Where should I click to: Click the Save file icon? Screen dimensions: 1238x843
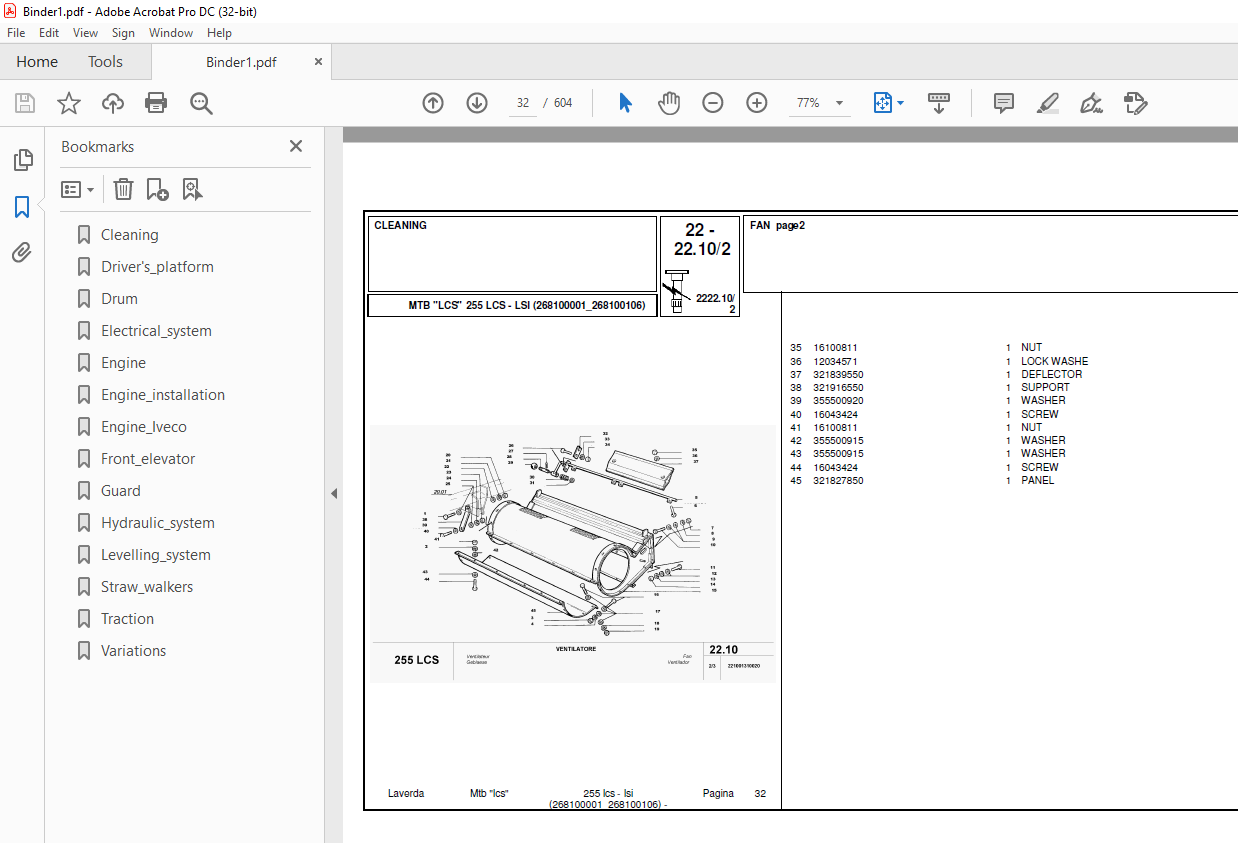pos(25,103)
